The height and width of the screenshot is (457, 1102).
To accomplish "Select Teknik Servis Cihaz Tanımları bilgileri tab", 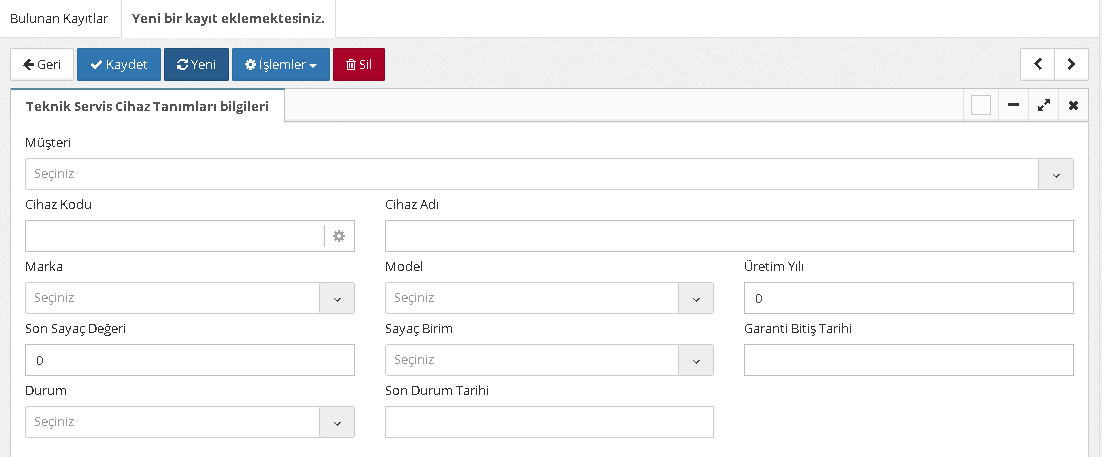I will (147, 106).
